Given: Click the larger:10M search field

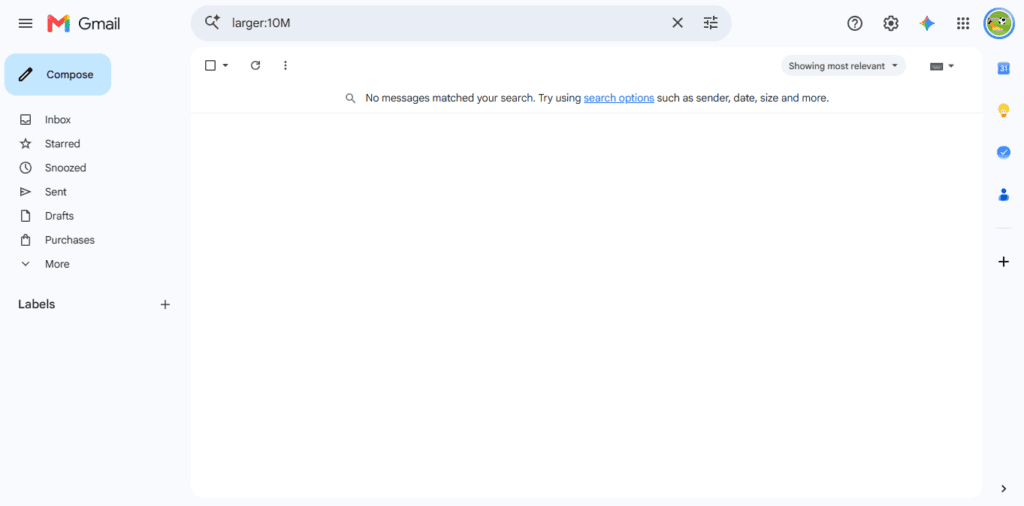Looking at the screenshot, I should pyautogui.click(x=447, y=24).
